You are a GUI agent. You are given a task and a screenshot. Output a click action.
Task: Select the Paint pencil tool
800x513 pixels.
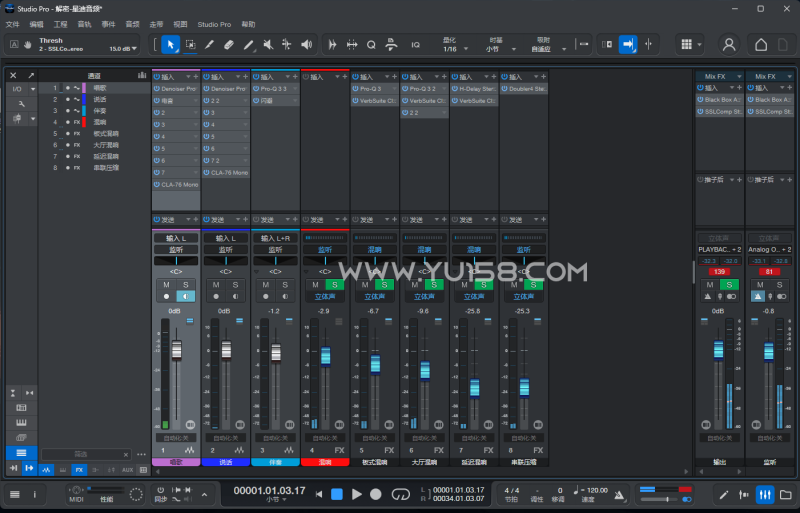coord(248,45)
